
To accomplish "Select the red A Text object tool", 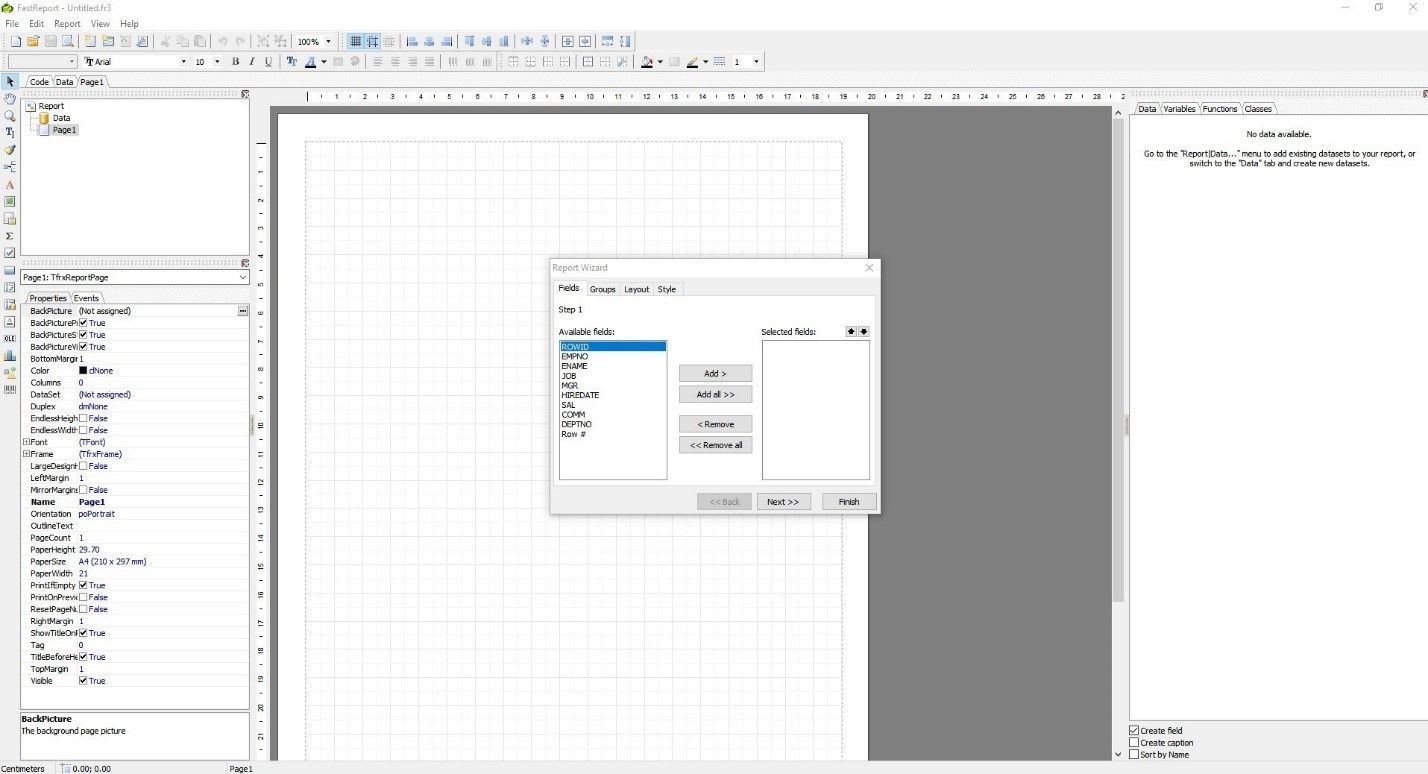I will pos(10,185).
